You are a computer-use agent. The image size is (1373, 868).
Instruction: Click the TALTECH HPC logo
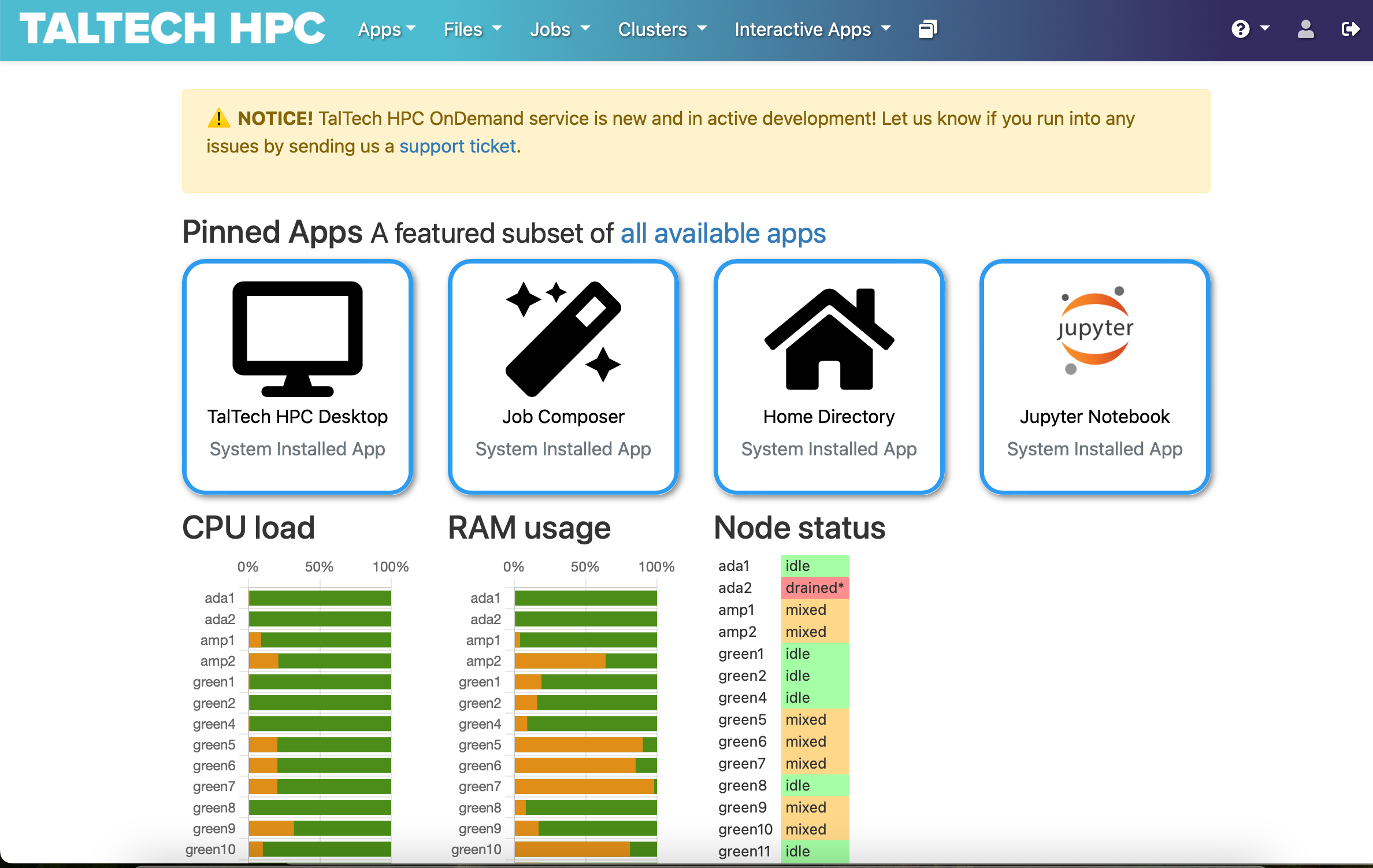[172, 28]
